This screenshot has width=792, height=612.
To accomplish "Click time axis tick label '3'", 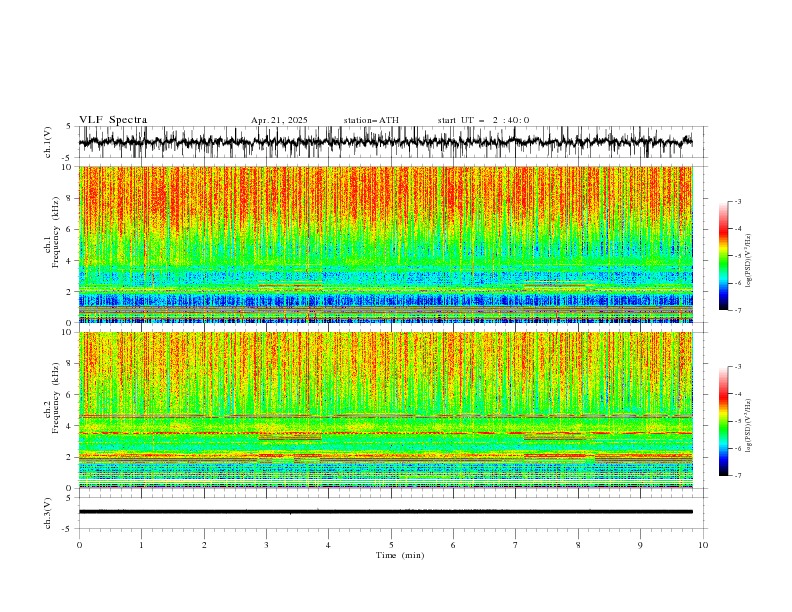I will 266,545.
